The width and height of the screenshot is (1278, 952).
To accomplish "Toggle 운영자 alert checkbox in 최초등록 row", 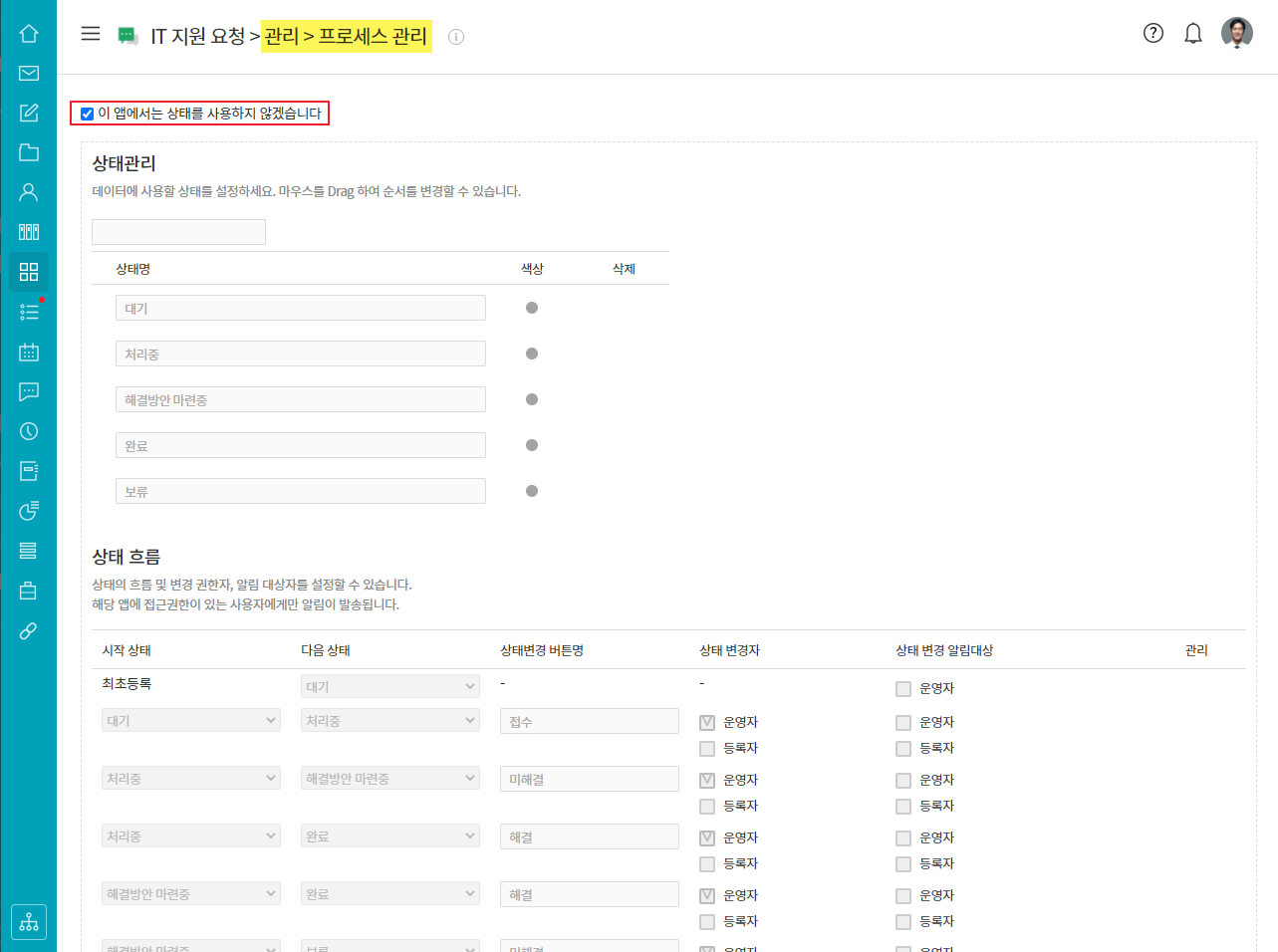I will 903,689.
